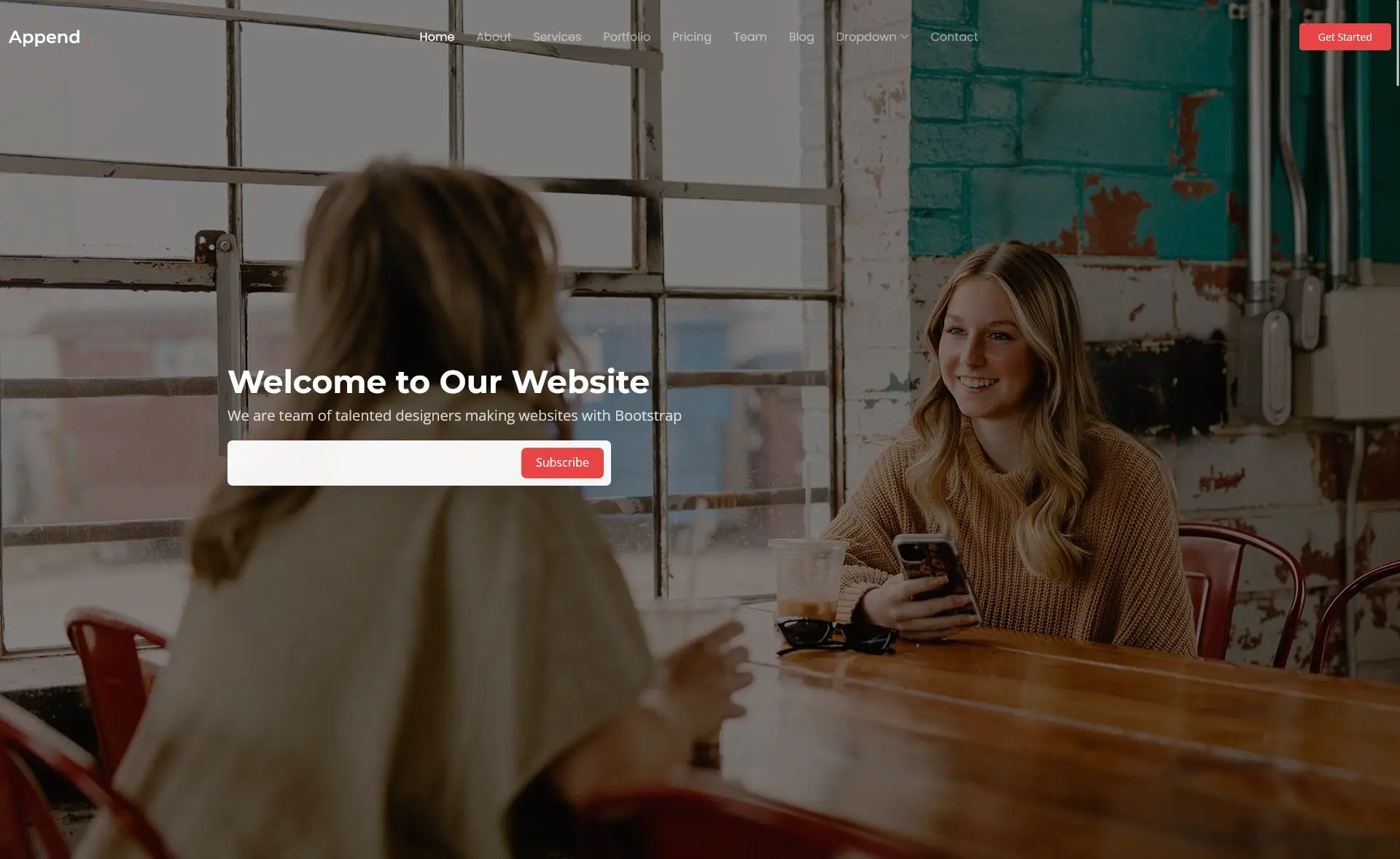1400x859 pixels.
Task: Open the Contact nav icon
Action: point(953,37)
